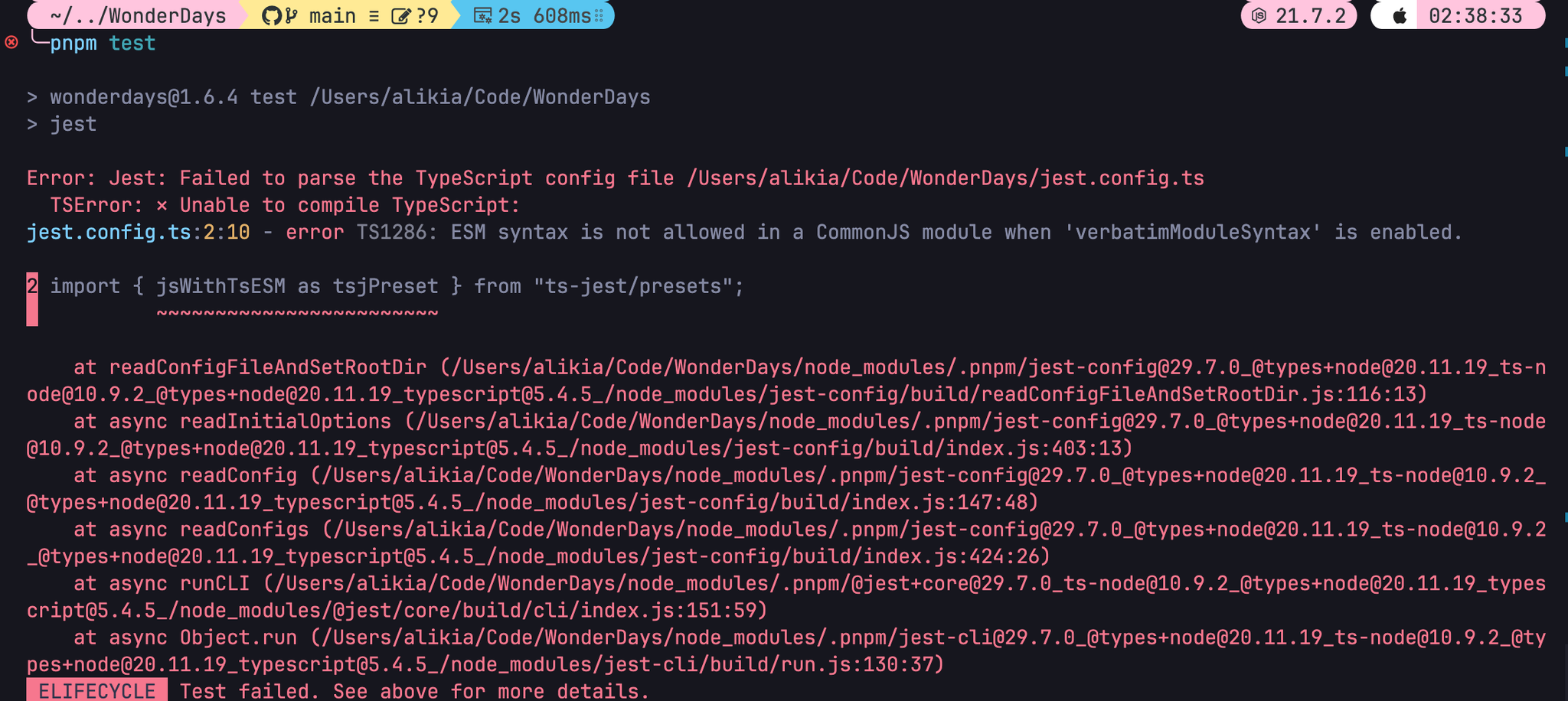Click the three-line icon after main
The width and height of the screenshot is (1568, 701).
pos(374,16)
